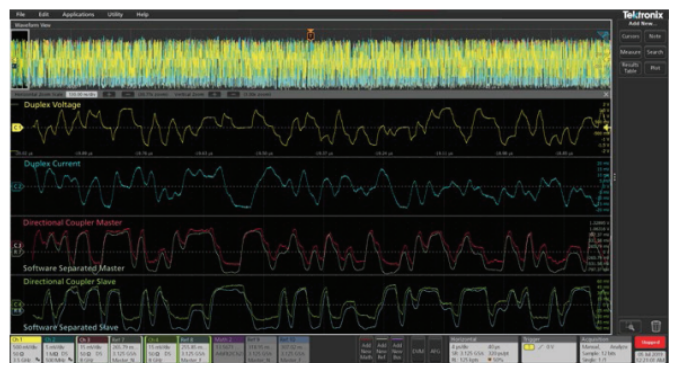Open the Edit menu
The width and height of the screenshot is (683, 372).
[x=44, y=14]
